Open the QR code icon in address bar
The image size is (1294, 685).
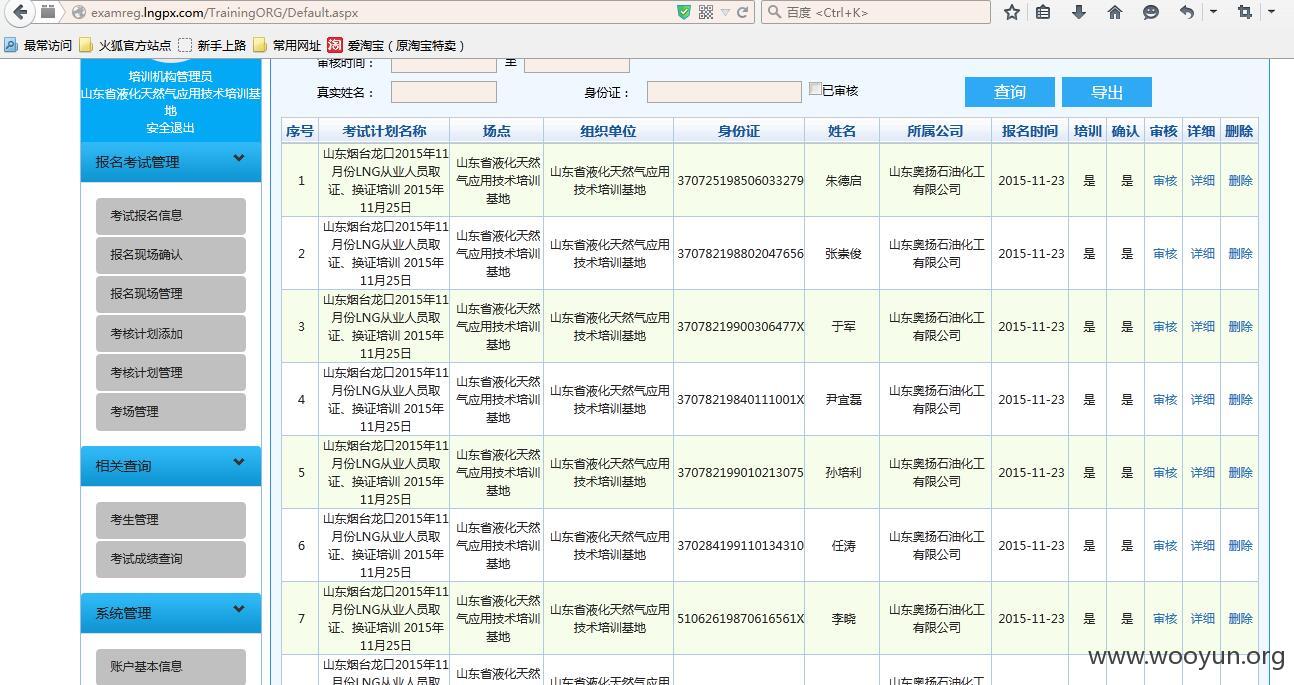(x=706, y=12)
